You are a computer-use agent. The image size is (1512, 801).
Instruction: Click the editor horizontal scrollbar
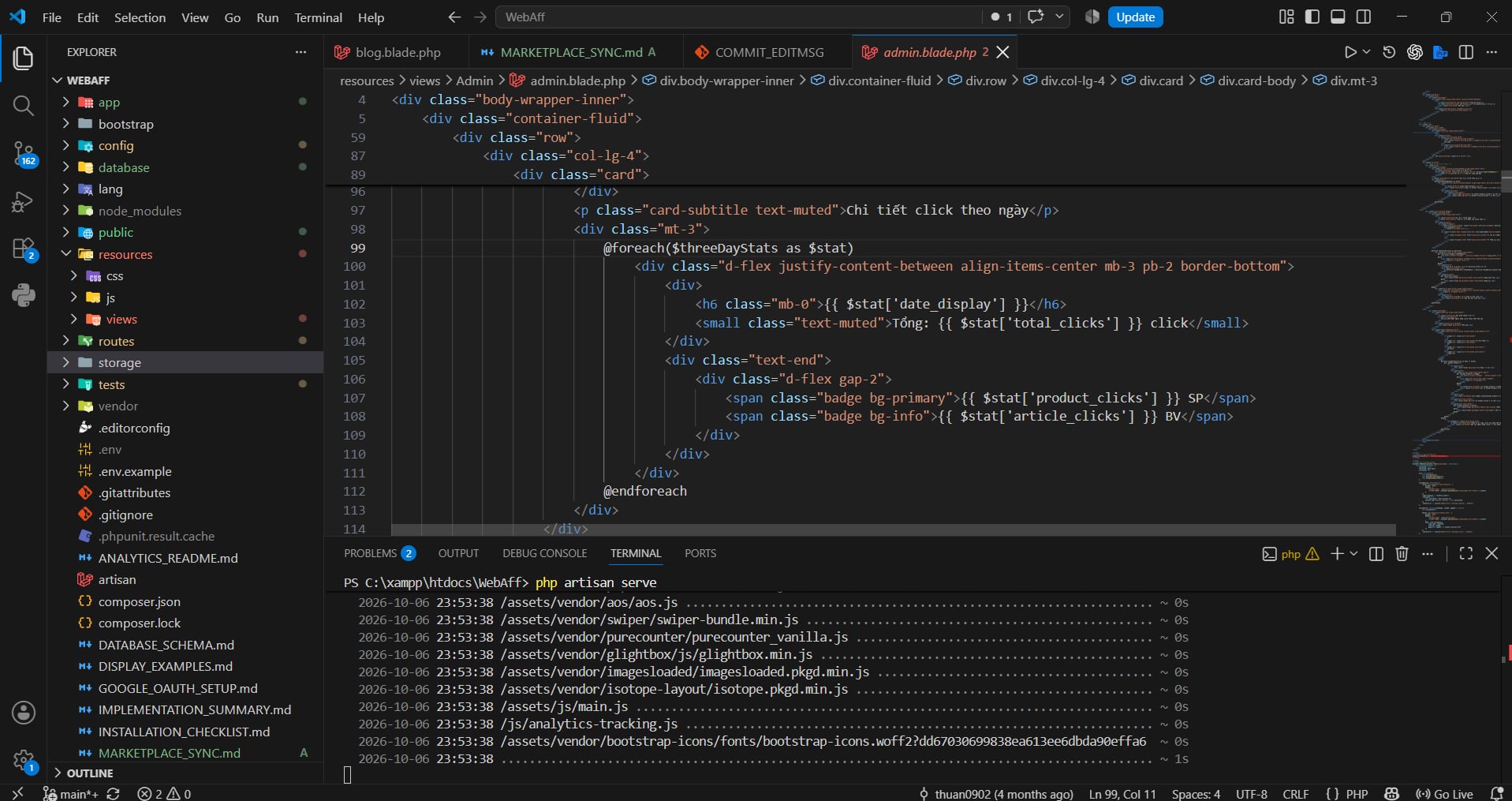pyautogui.click(x=893, y=530)
